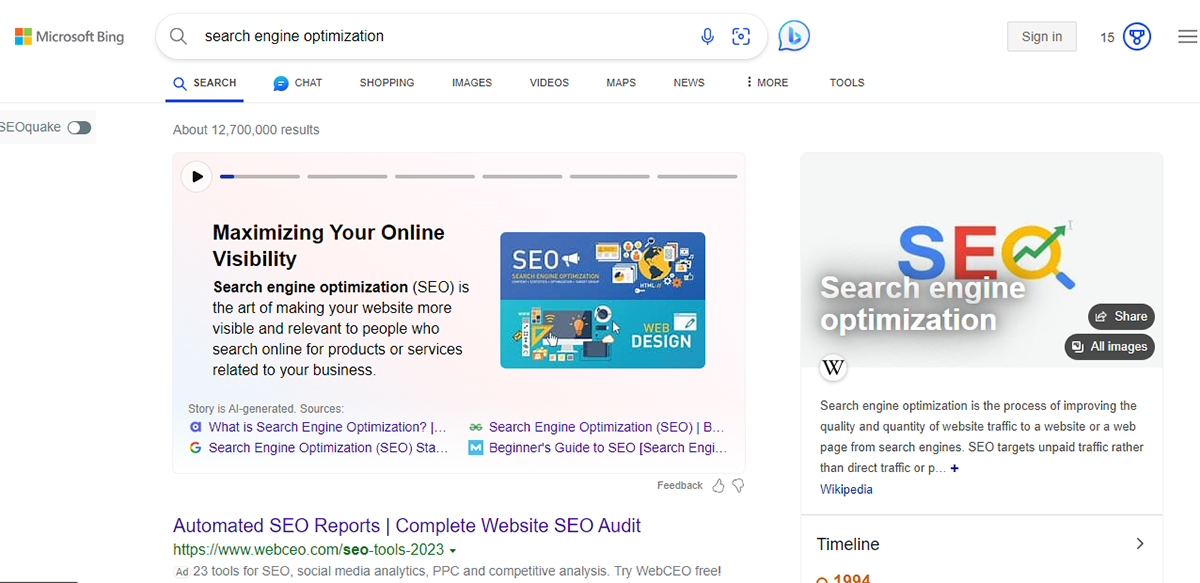1200x583 pixels.
Task: Jump to third story progress segment
Action: tap(435, 177)
